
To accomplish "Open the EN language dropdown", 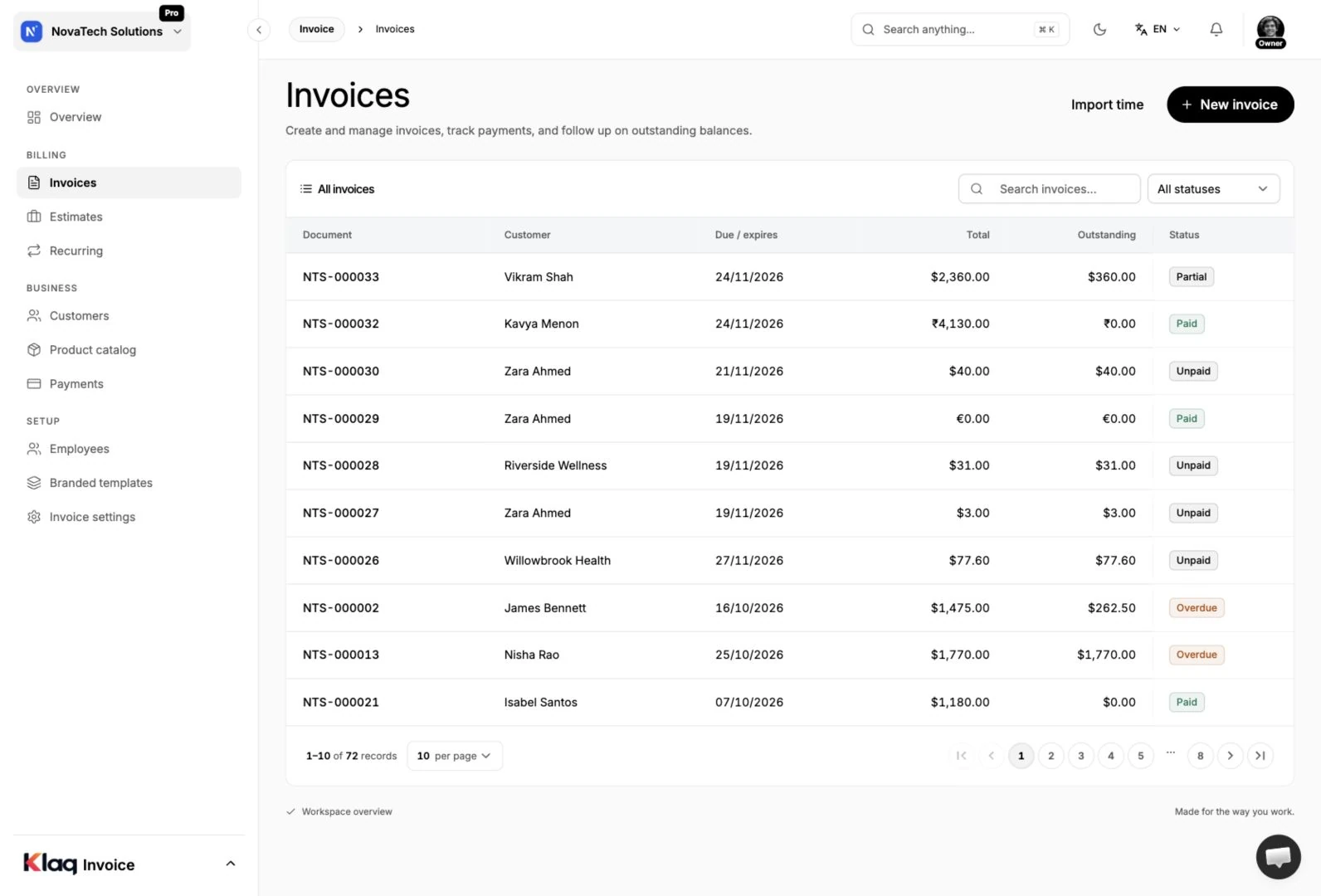I will click(x=1158, y=30).
